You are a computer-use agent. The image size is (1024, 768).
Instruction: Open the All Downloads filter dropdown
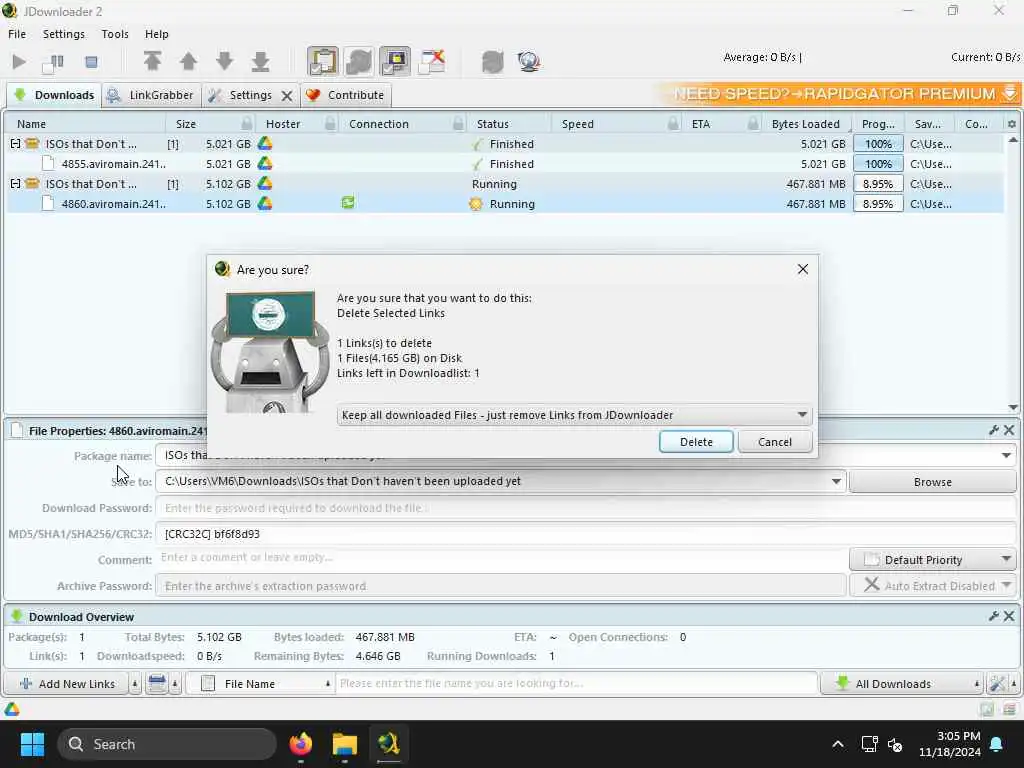(x=902, y=684)
